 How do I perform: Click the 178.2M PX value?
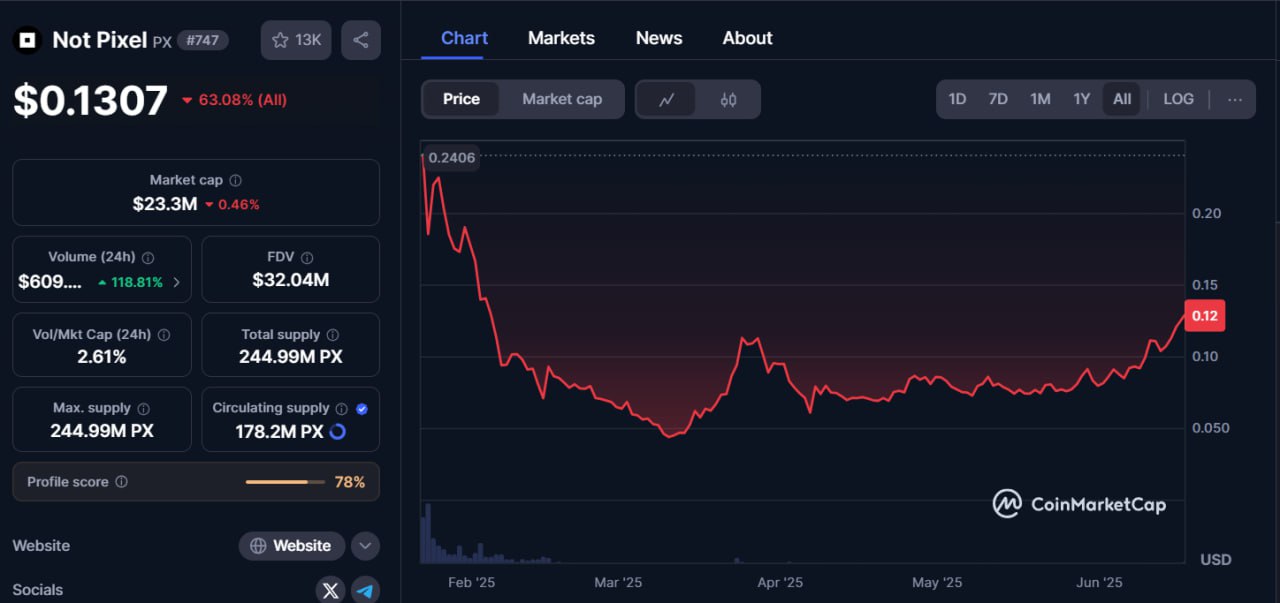pos(281,432)
